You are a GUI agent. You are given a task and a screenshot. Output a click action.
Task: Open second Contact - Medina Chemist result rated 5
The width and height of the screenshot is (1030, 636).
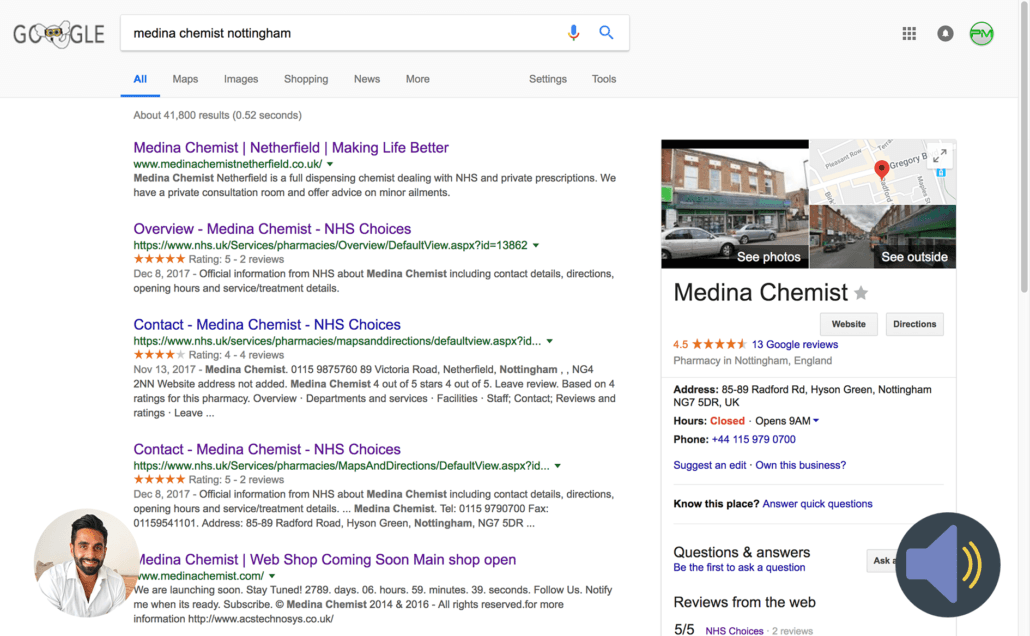pos(267,449)
